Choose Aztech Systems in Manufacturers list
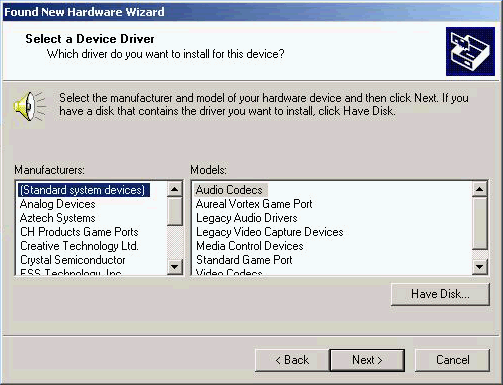This screenshot has height=385, width=503. 58,218
